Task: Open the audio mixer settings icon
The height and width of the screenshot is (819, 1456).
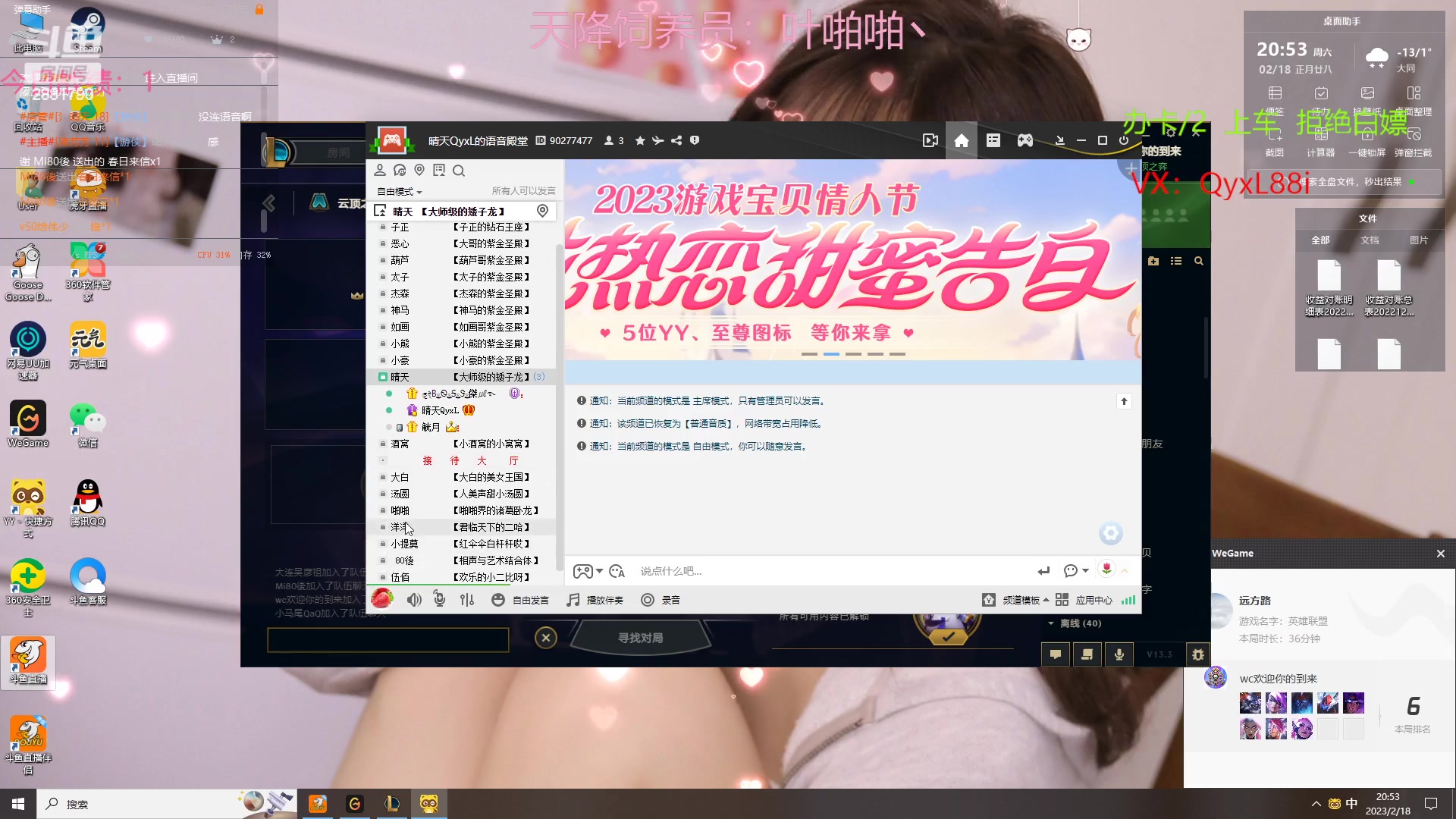Action: (467, 600)
